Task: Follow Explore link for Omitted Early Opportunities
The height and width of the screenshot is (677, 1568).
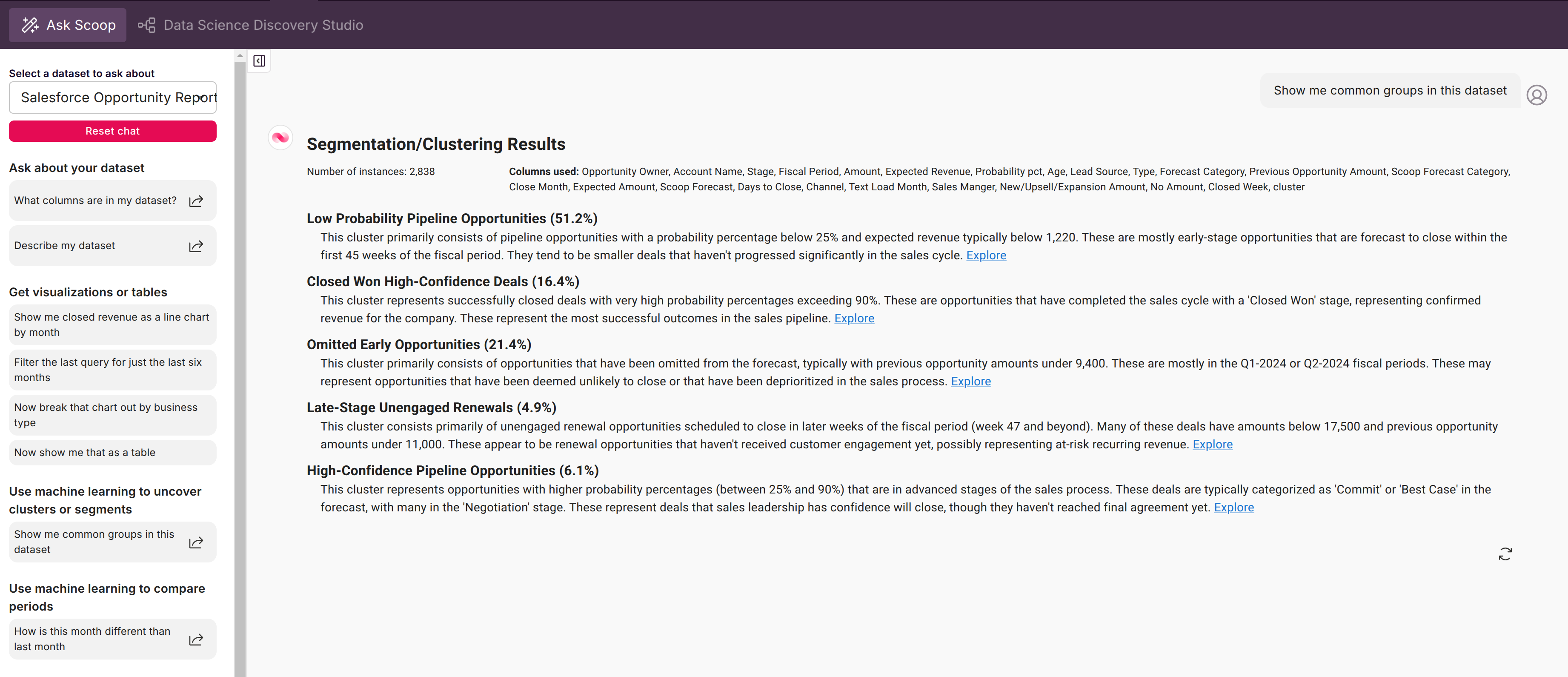Action: [x=971, y=382]
